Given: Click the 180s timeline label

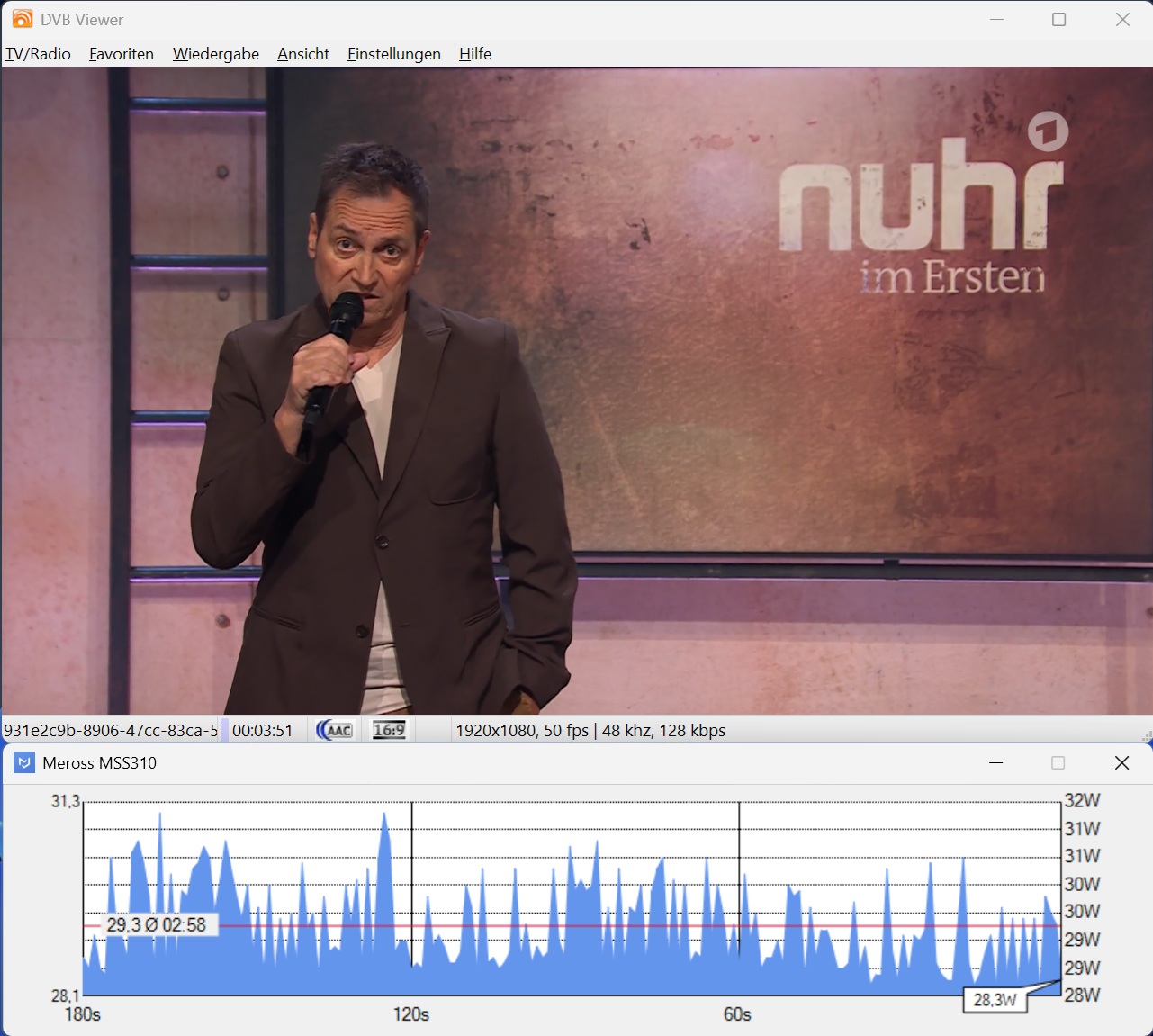Looking at the screenshot, I should click(83, 1014).
